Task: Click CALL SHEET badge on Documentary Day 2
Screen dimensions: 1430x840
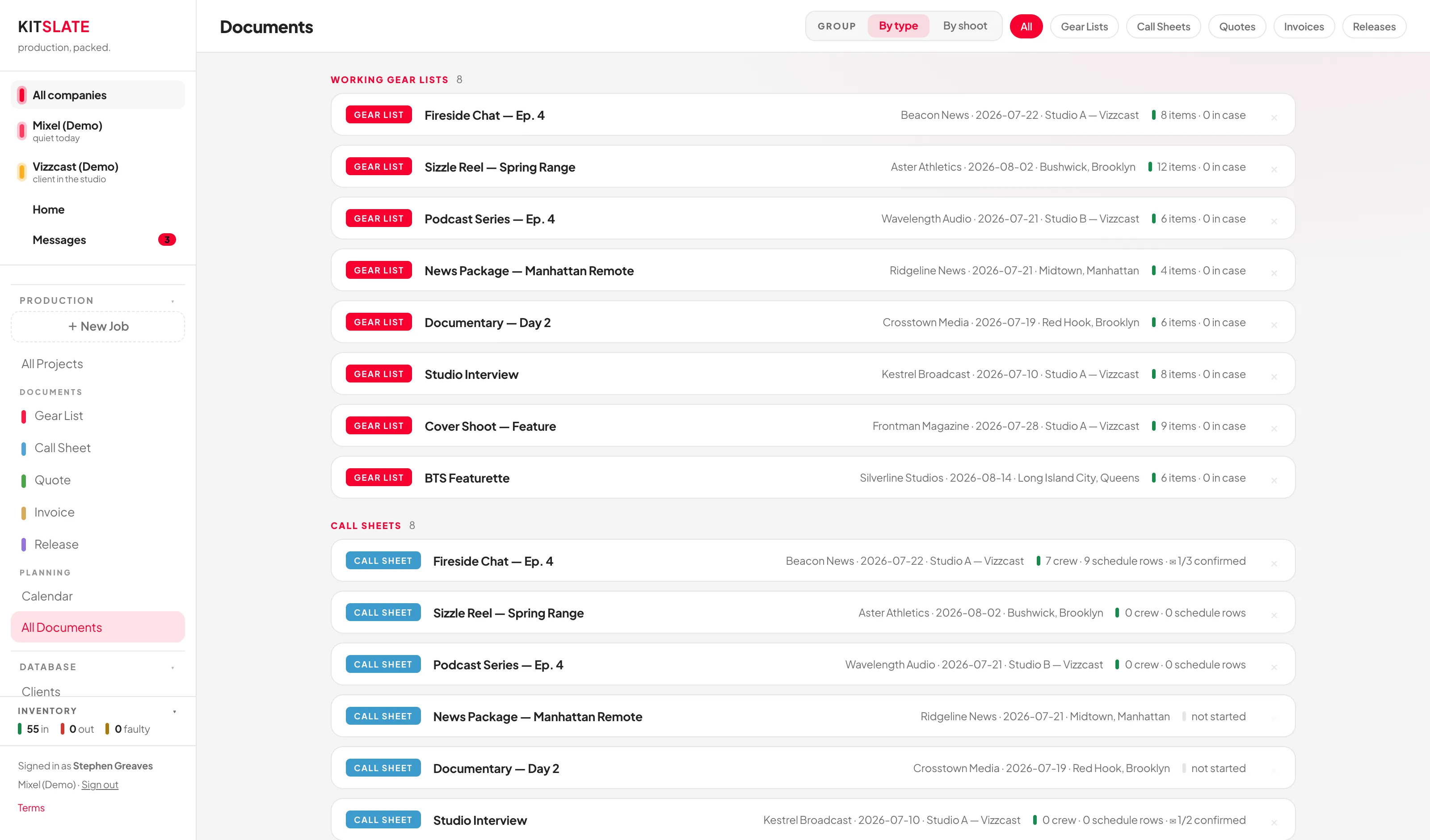Action: (x=383, y=768)
